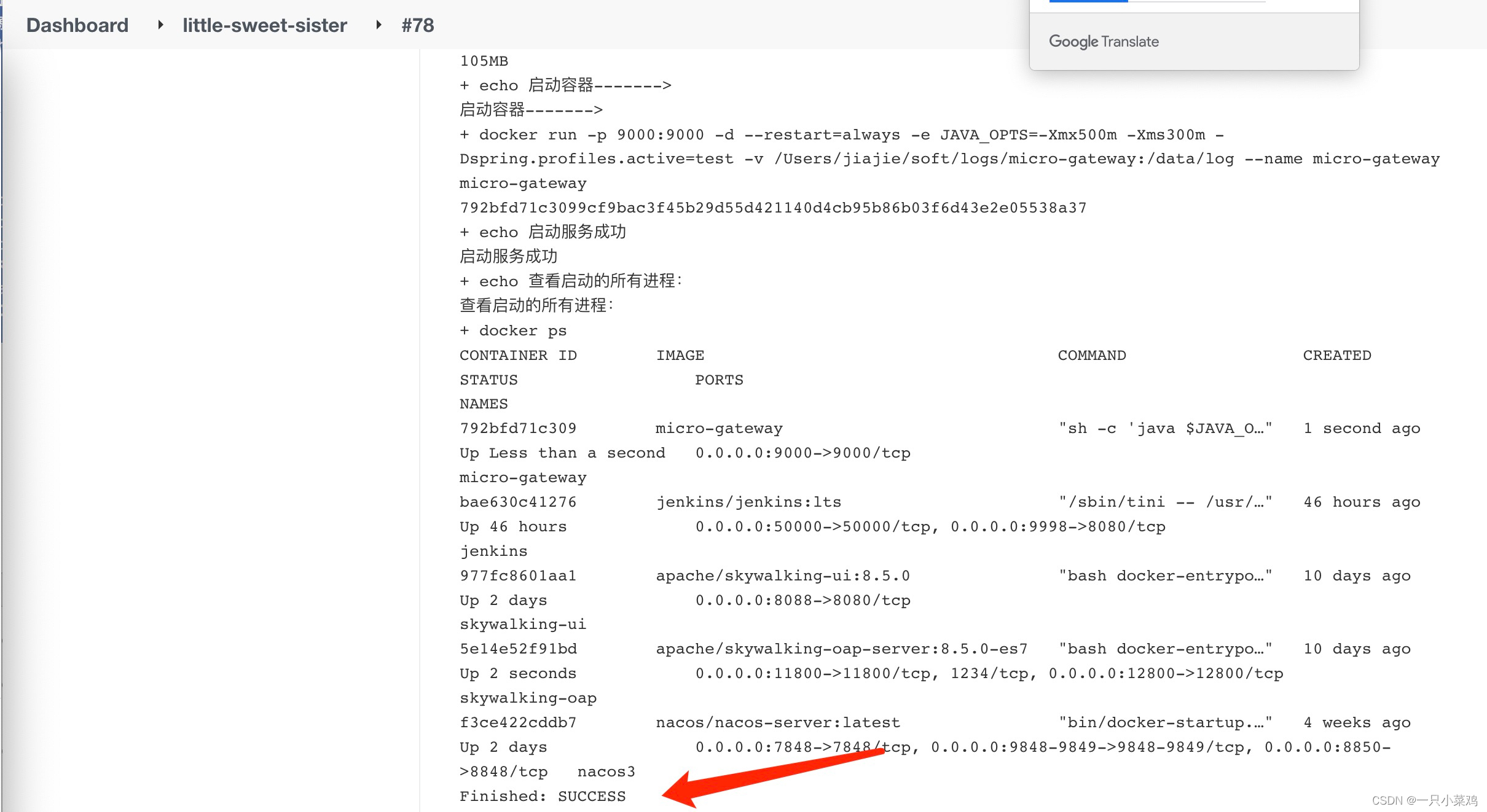
Task: Click the Google Translate logo
Action: pos(1104,42)
